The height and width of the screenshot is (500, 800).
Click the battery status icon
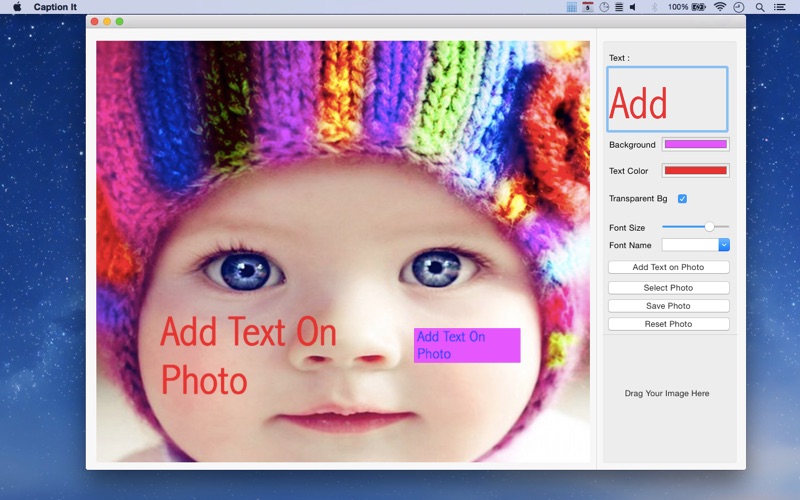click(698, 7)
